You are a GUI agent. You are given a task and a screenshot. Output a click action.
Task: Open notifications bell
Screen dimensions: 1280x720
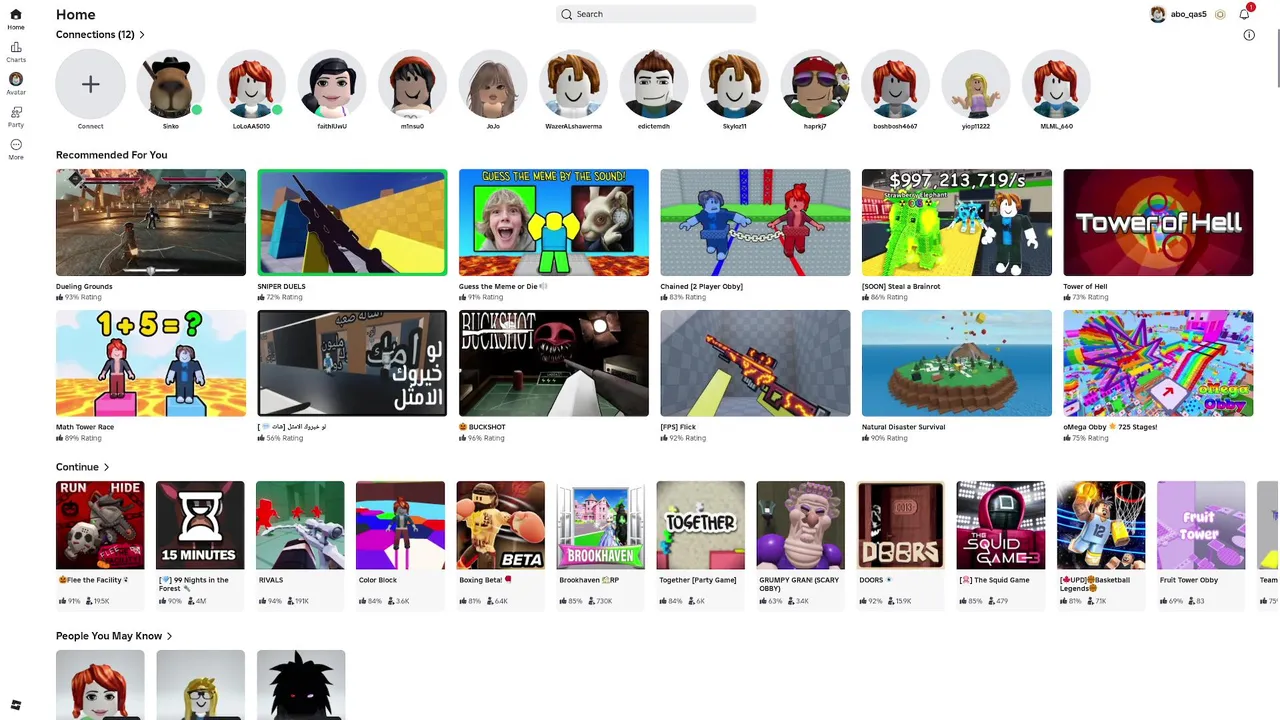point(1245,14)
